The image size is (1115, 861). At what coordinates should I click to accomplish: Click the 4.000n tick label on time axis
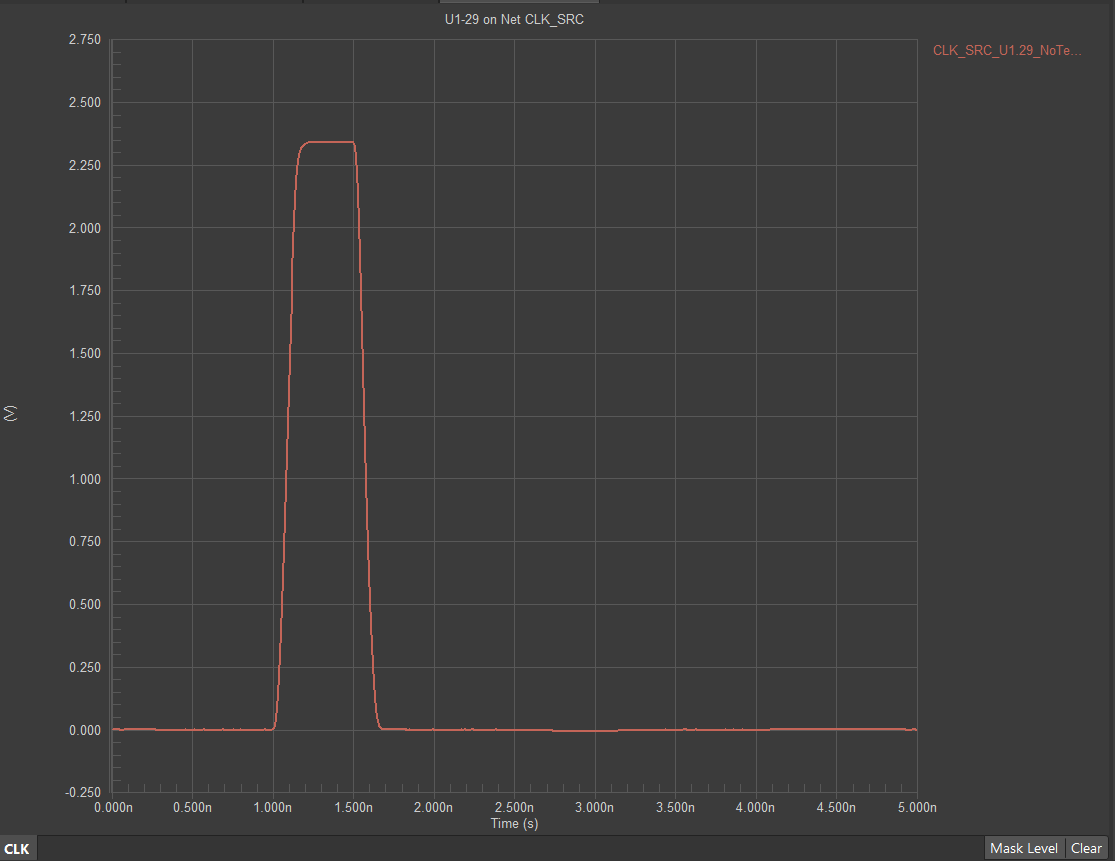755,807
